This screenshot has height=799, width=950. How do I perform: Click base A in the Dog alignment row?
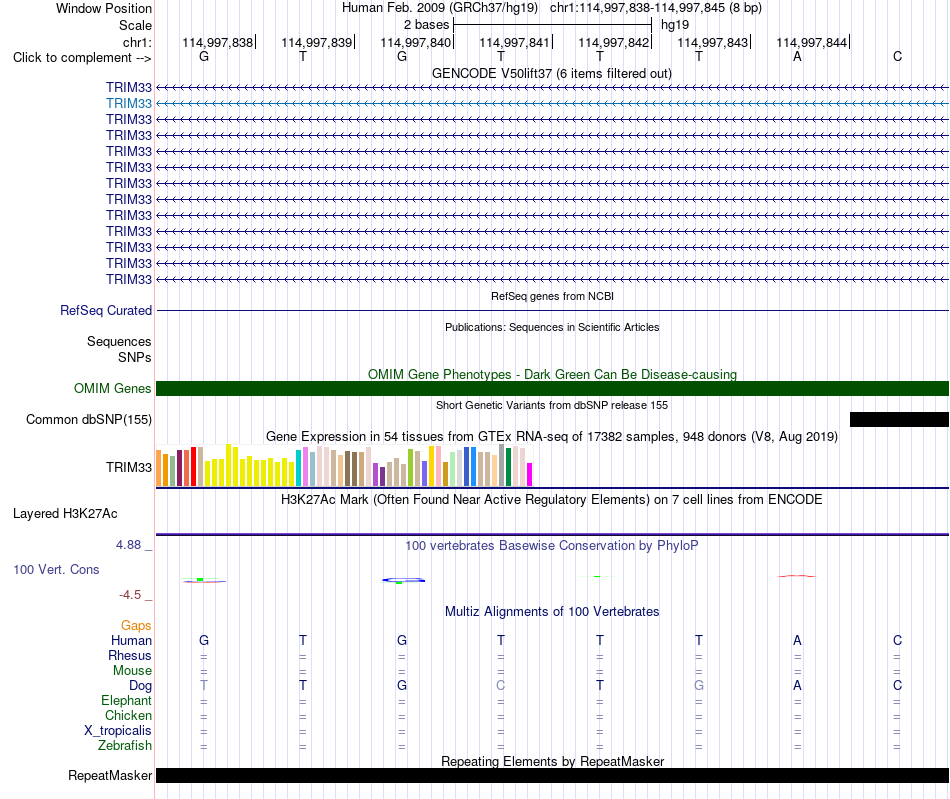(797, 685)
